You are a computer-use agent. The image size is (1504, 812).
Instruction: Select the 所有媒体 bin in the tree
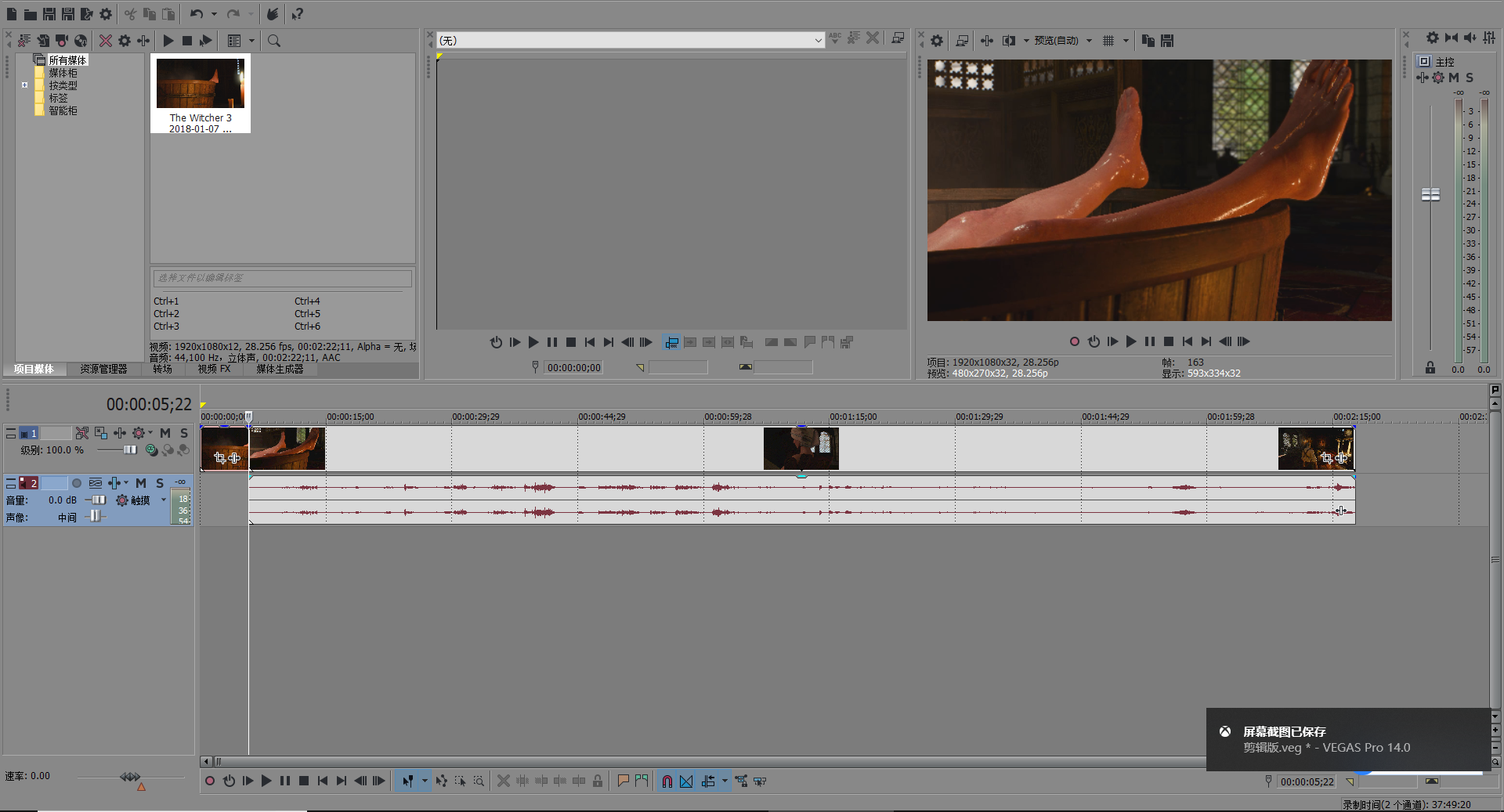click(x=67, y=60)
